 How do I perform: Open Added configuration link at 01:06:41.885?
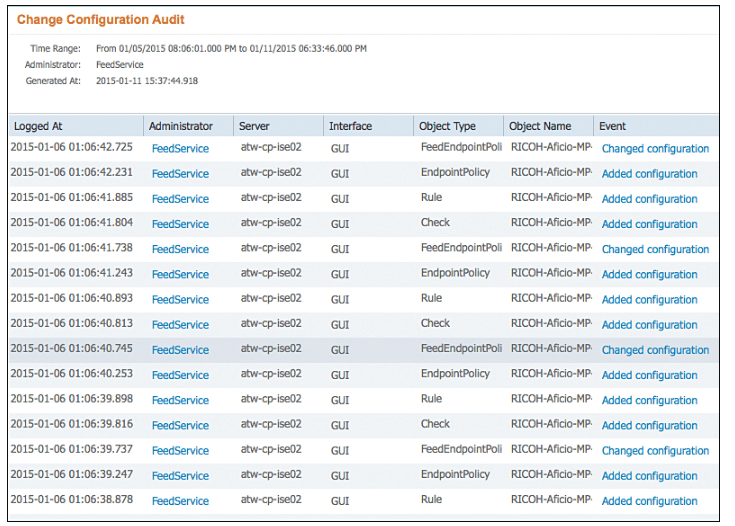point(650,199)
